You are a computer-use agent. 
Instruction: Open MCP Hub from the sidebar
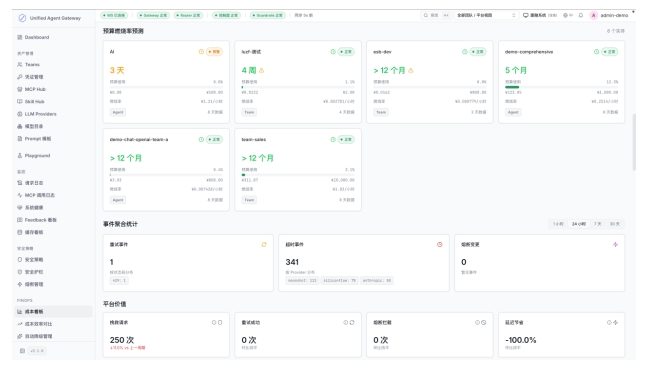pos(54,89)
